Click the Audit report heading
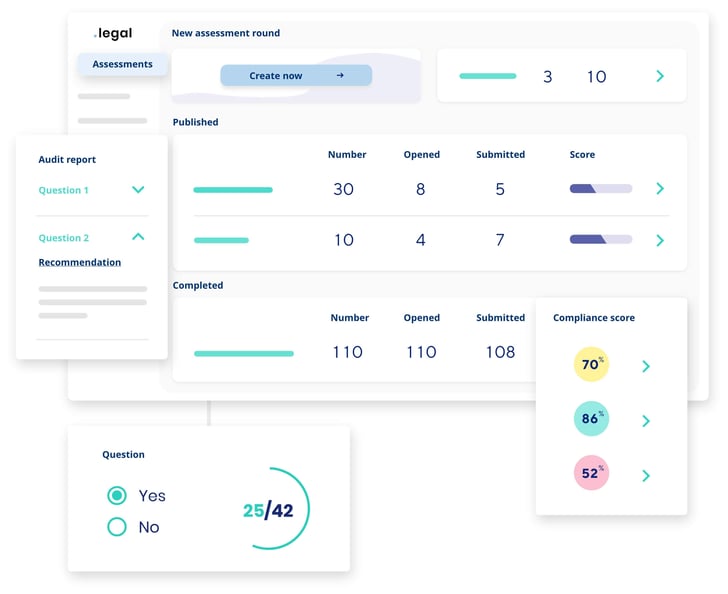This screenshot has height=594, width=728. pyautogui.click(x=67, y=159)
